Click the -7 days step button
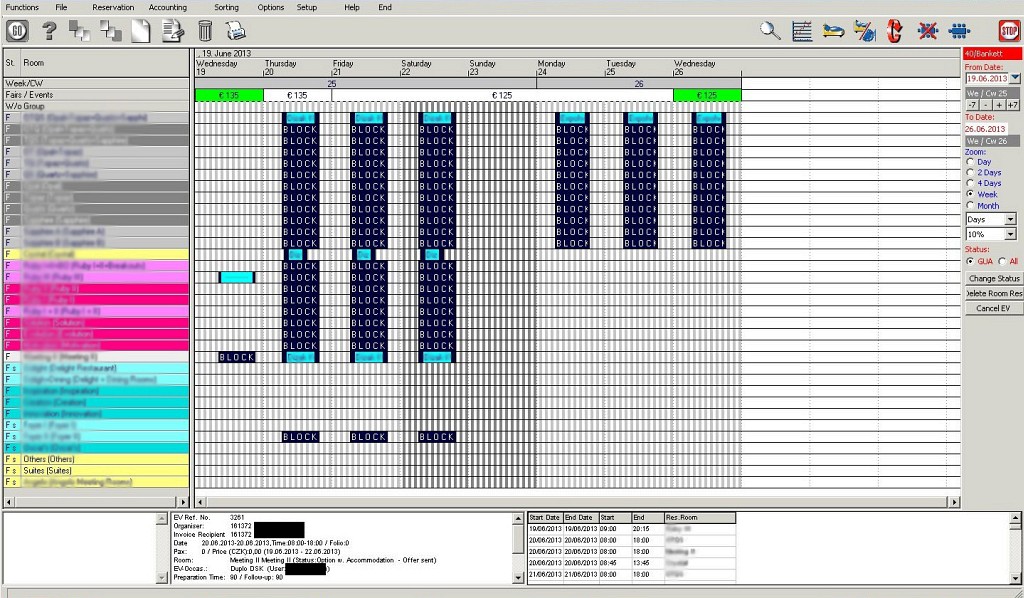This screenshot has width=1024, height=598. point(972,105)
